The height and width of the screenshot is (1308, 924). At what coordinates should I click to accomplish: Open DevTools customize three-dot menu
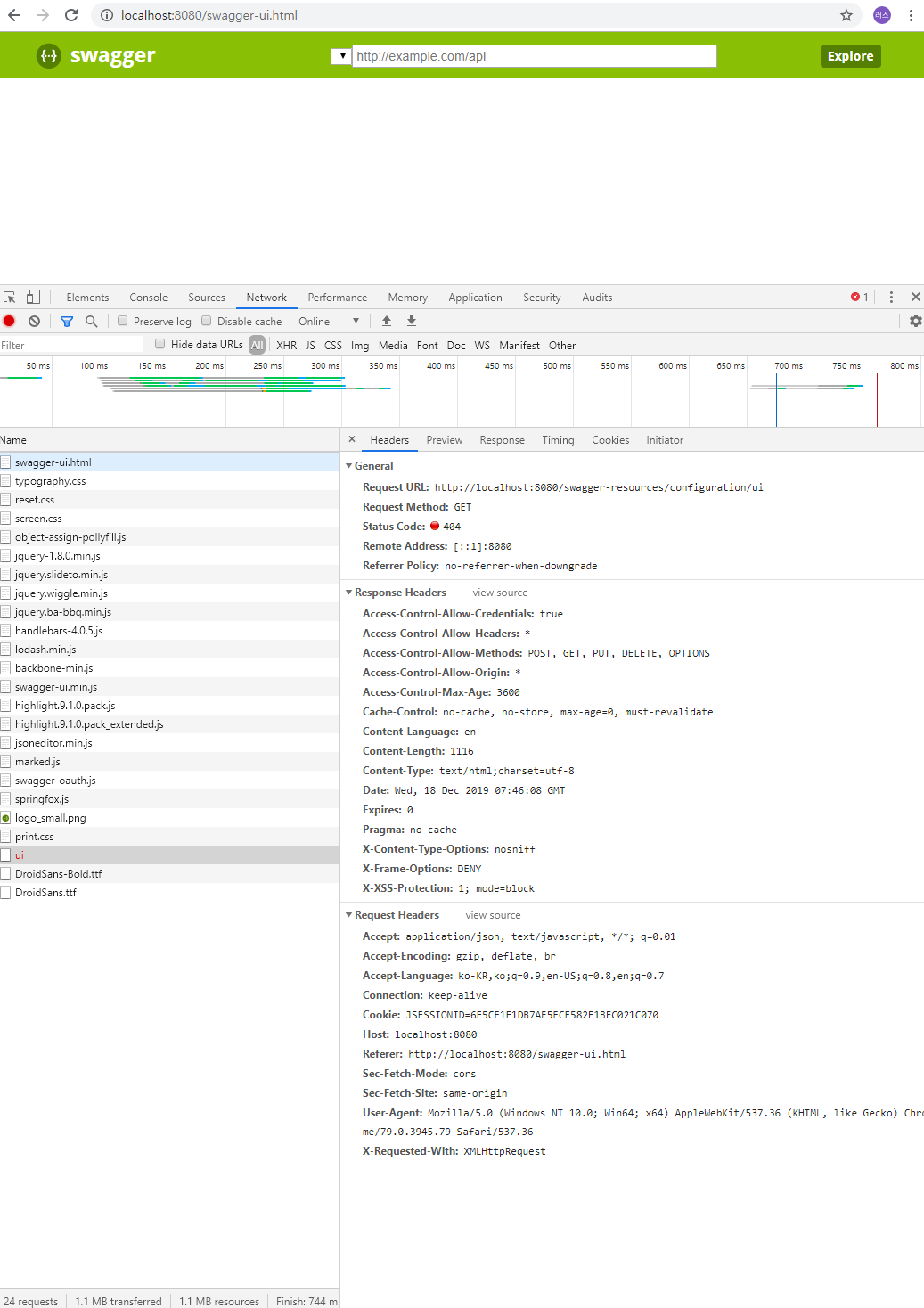[x=891, y=298]
